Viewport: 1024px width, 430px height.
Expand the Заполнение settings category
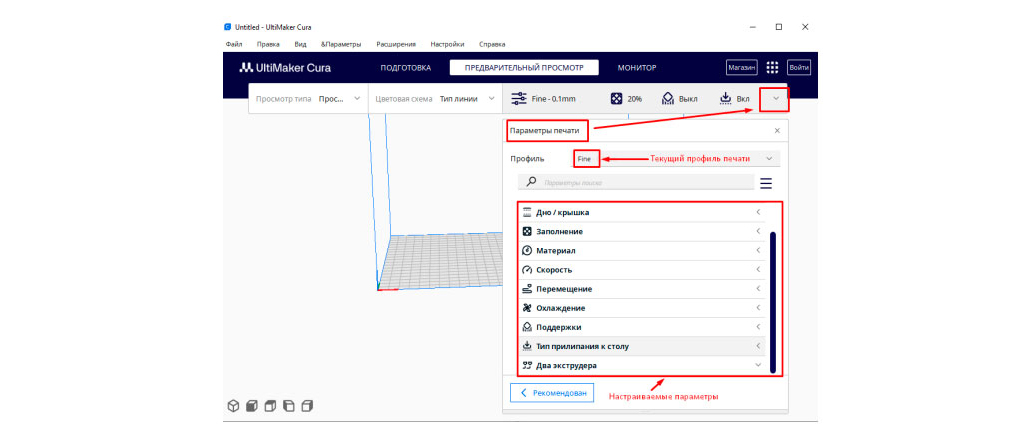[x=642, y=231]
